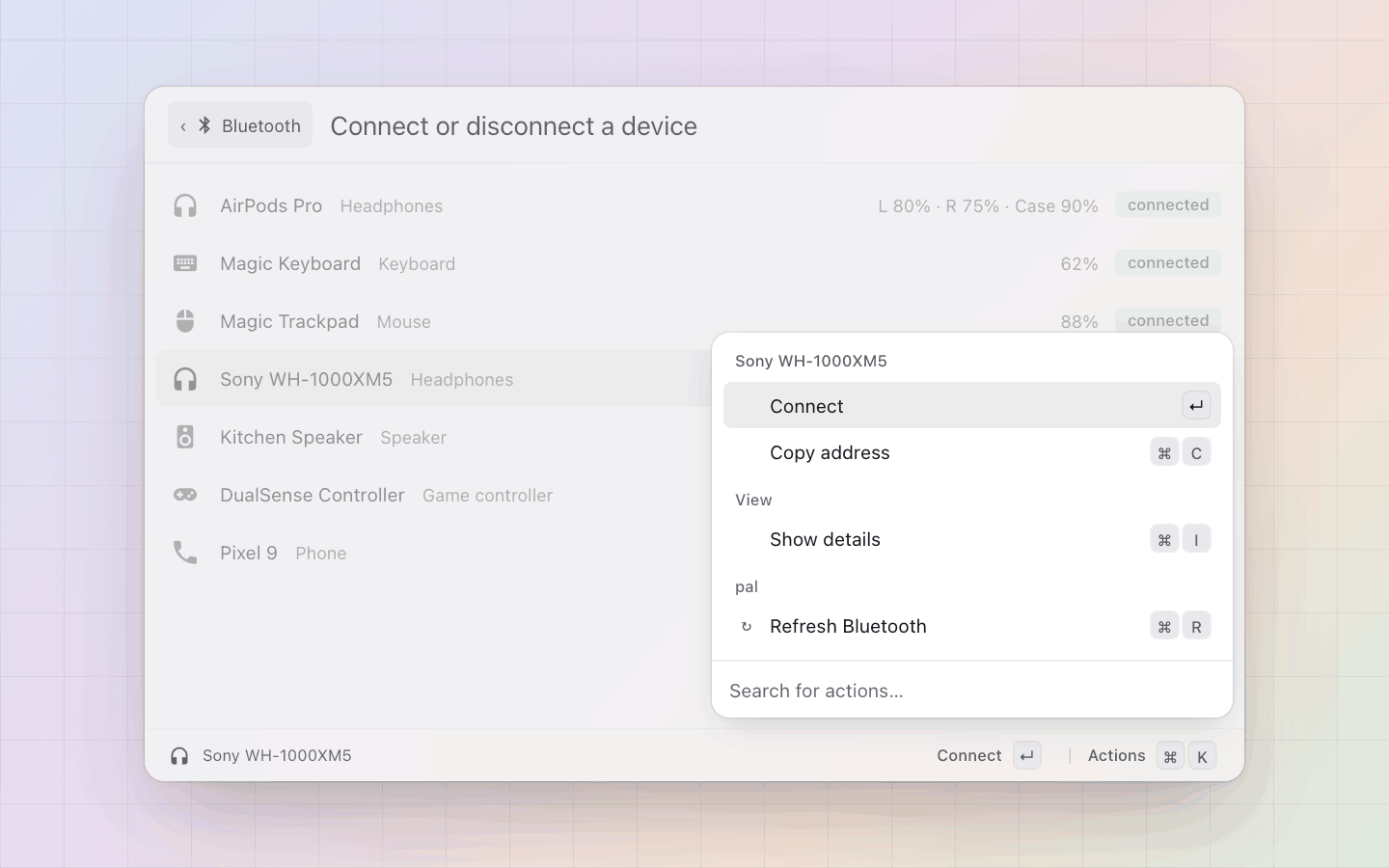Screen dimensions: 1389x868
Task: Click the Enter key icon in the footer
Action: [1027, 756]
